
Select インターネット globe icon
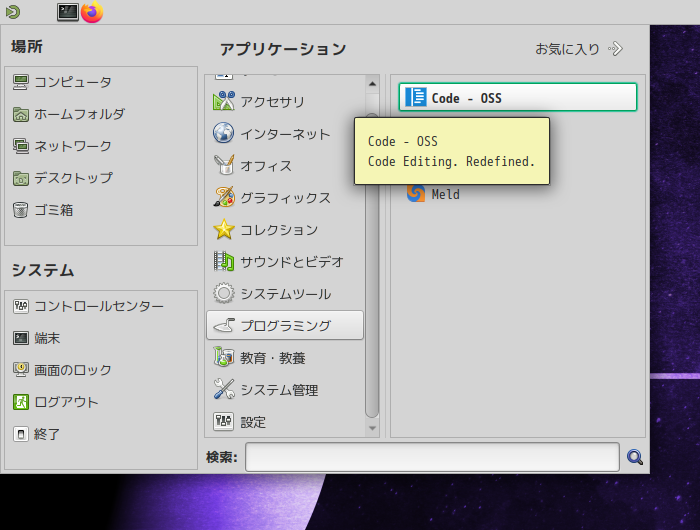pyautogui.click(x=224, y=133)
